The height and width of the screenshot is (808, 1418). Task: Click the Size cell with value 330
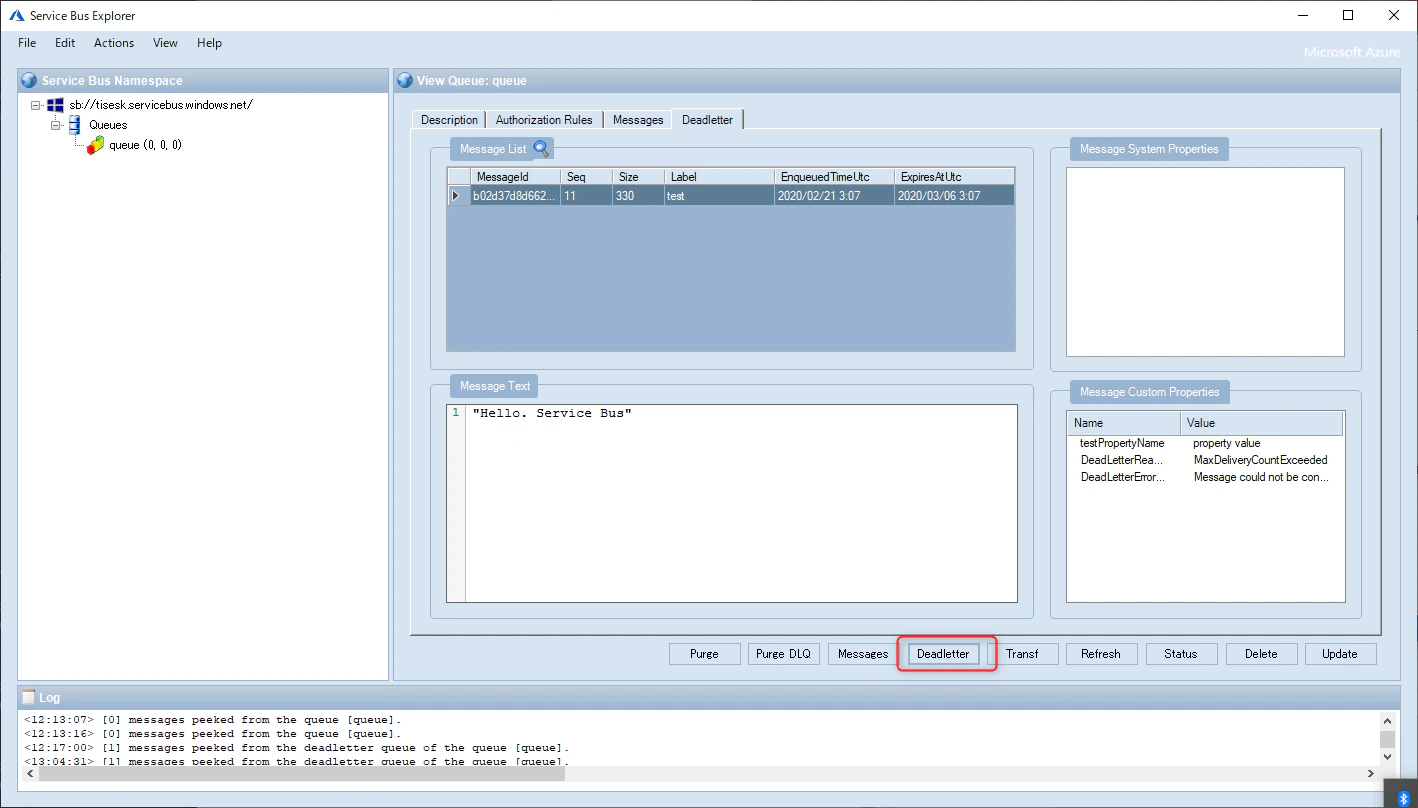coord(638,196)
